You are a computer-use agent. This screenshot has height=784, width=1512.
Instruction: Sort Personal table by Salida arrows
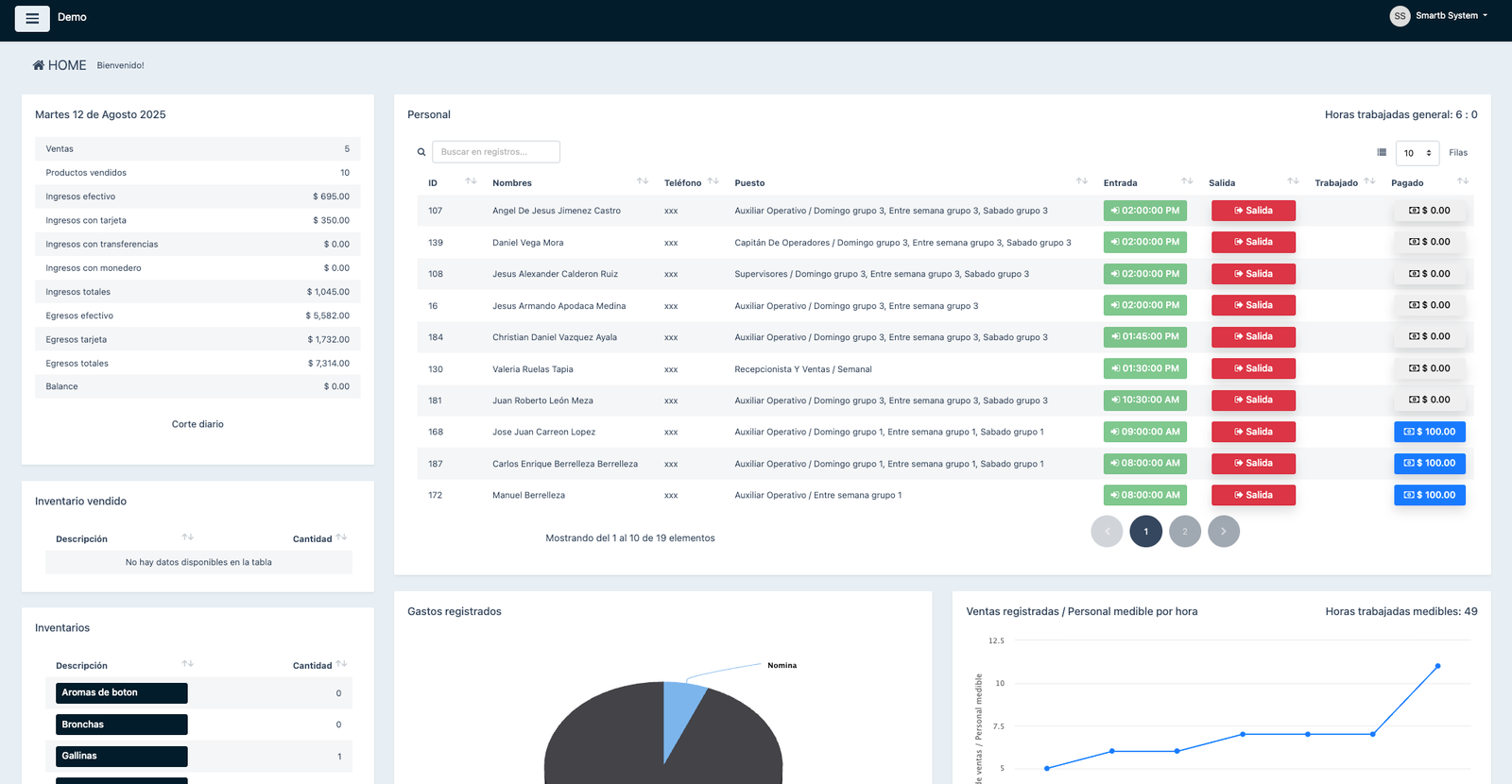tap(1293, 181)
